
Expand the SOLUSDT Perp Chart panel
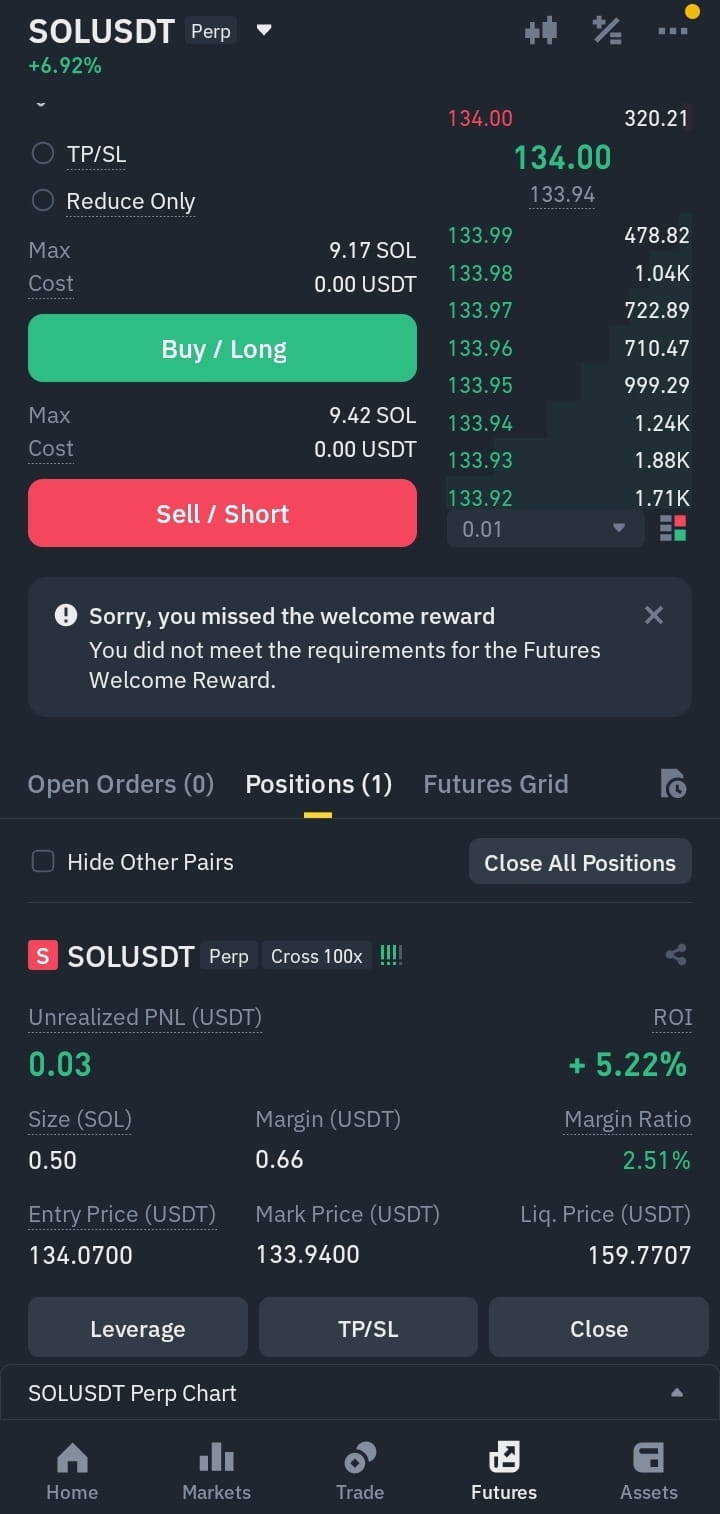coord(360,1393)
